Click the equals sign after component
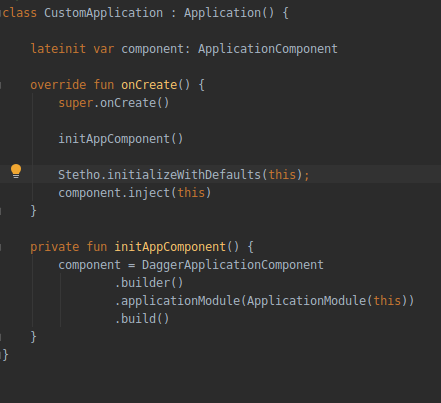 pyautogui.click(x=132, y=266)
